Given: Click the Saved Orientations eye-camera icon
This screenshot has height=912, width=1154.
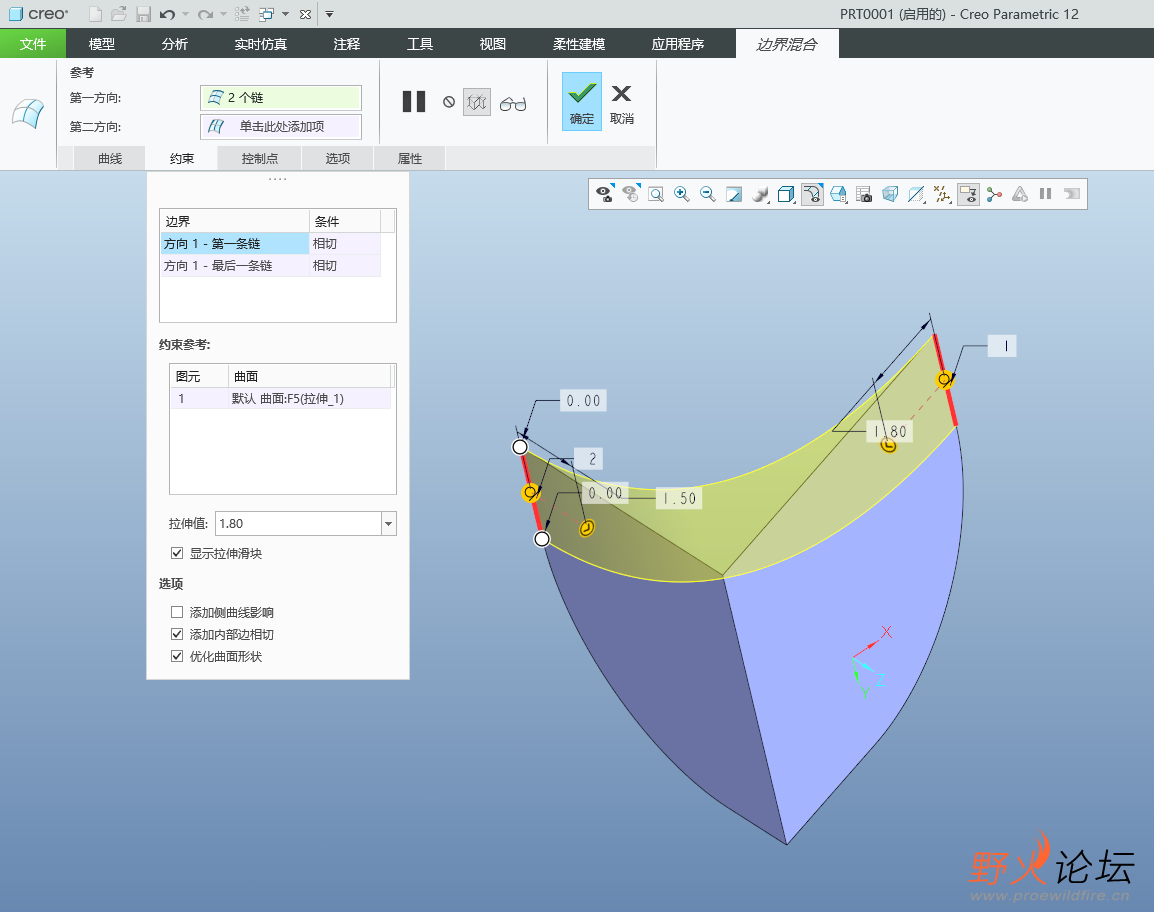Looking at the screenshot, I should pyautogui.click(x=605, y=194).
